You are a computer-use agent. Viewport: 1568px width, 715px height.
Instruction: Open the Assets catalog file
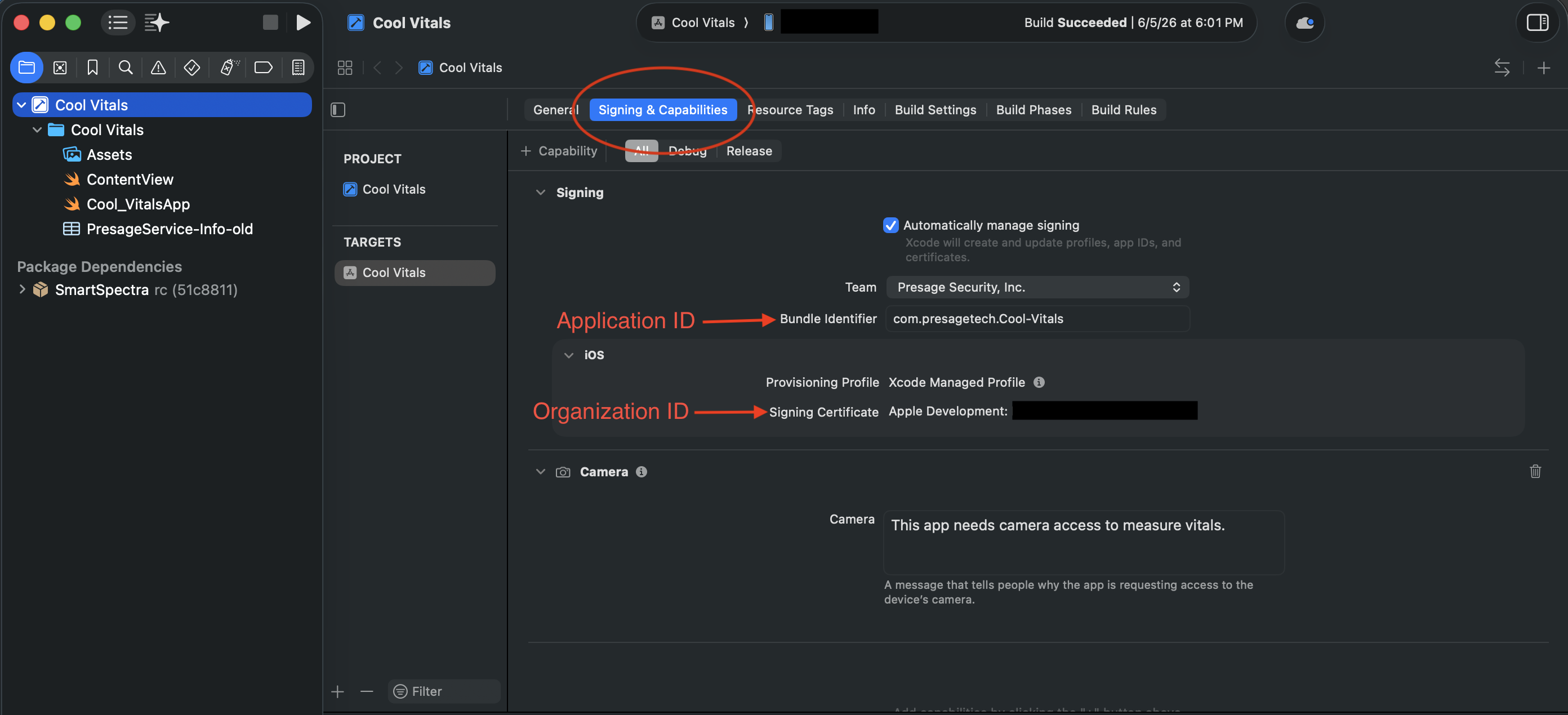(x=97, y=155)
